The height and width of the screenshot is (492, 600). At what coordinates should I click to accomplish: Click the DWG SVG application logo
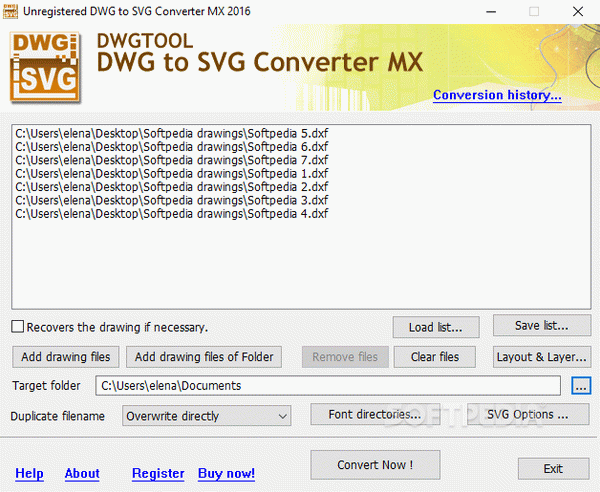[45, 68]
